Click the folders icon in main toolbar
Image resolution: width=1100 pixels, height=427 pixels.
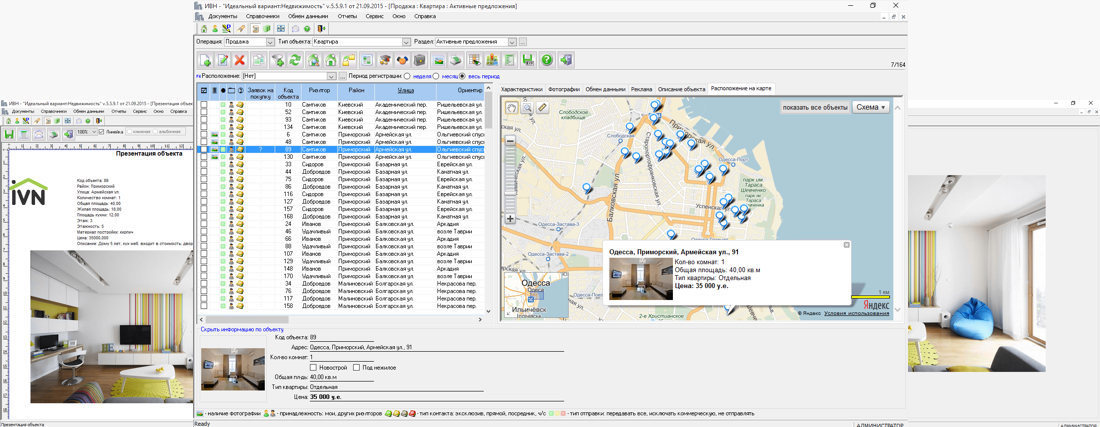pos(348,60)
